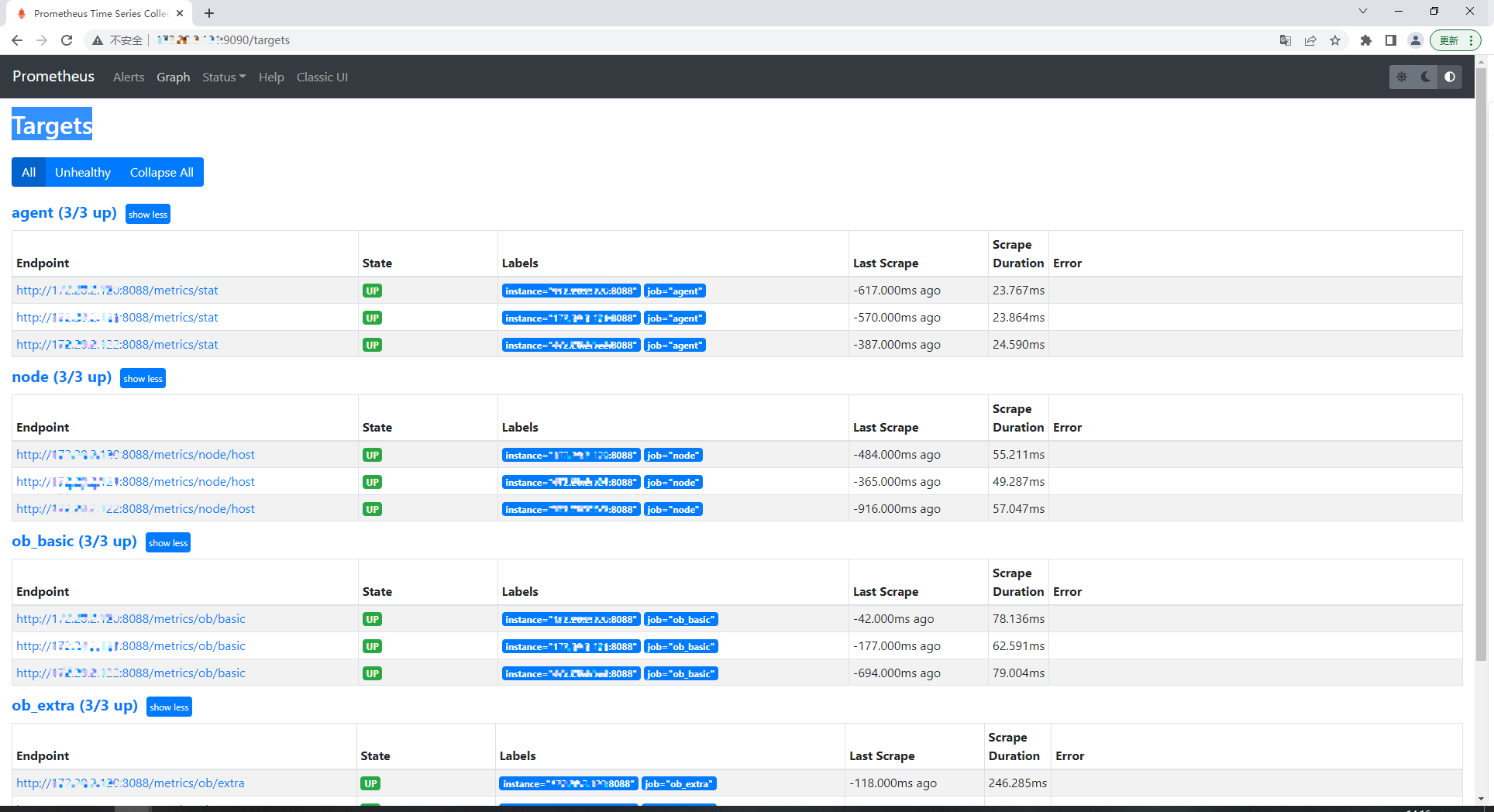This screenshot has height=812, width=1494.
Task: Click the ob_extra (3/3 up) heading link
Action: click(x=75, y=706)
